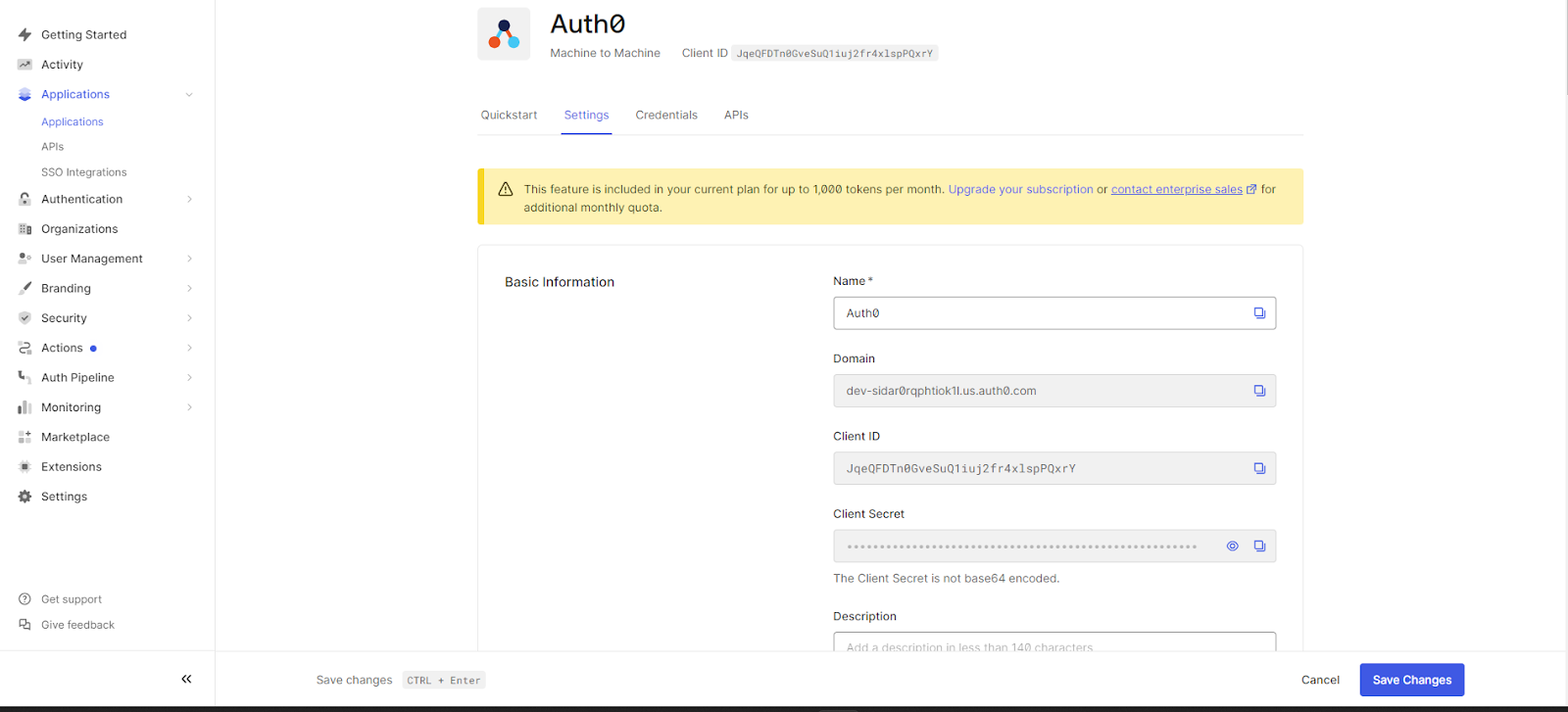The width and height of the screenshot is (1568, 712).
Task: Open Marketplace in the sidebar
Action: coord(75,437)
